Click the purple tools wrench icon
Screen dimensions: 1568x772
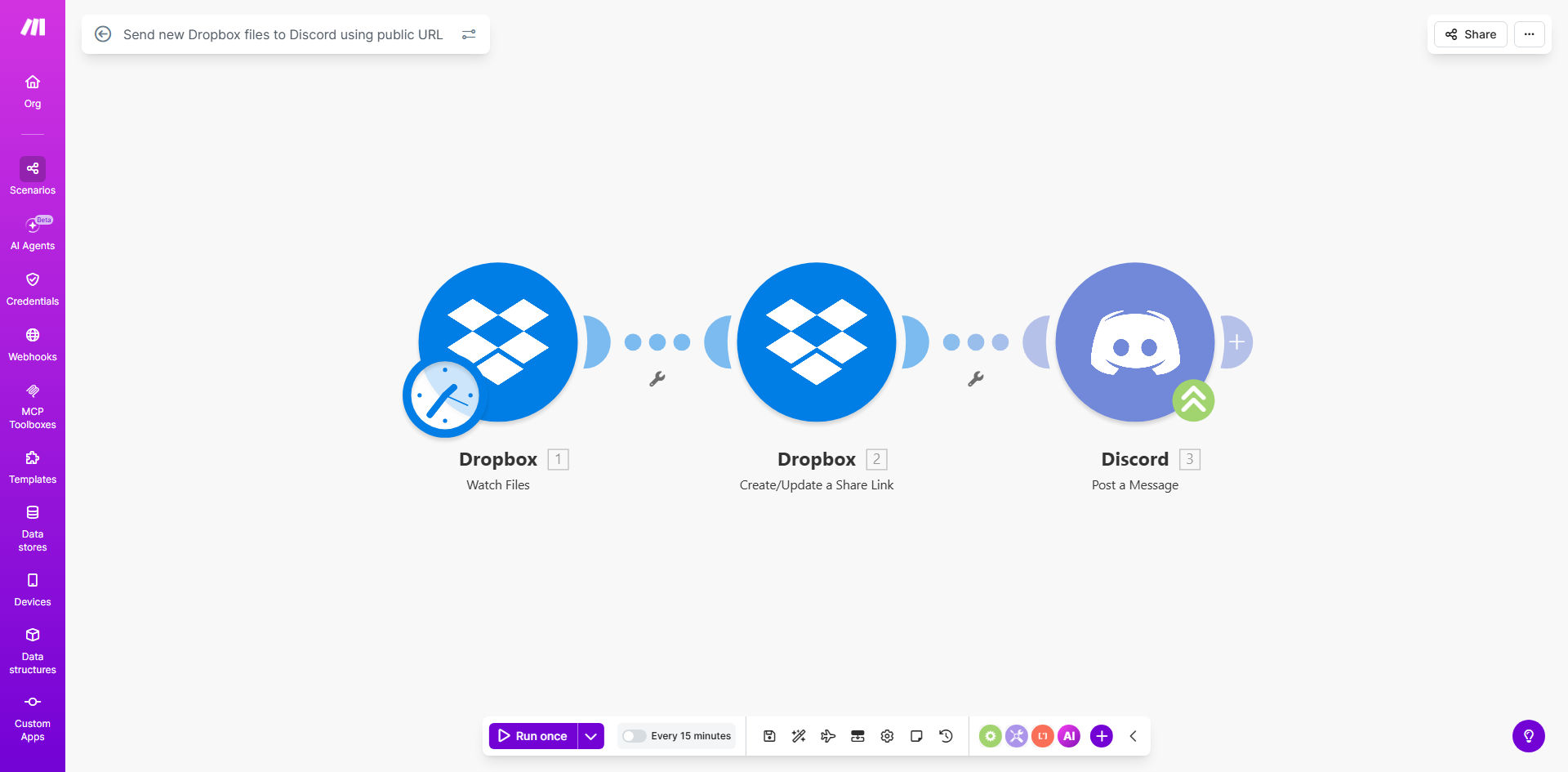1016,736
